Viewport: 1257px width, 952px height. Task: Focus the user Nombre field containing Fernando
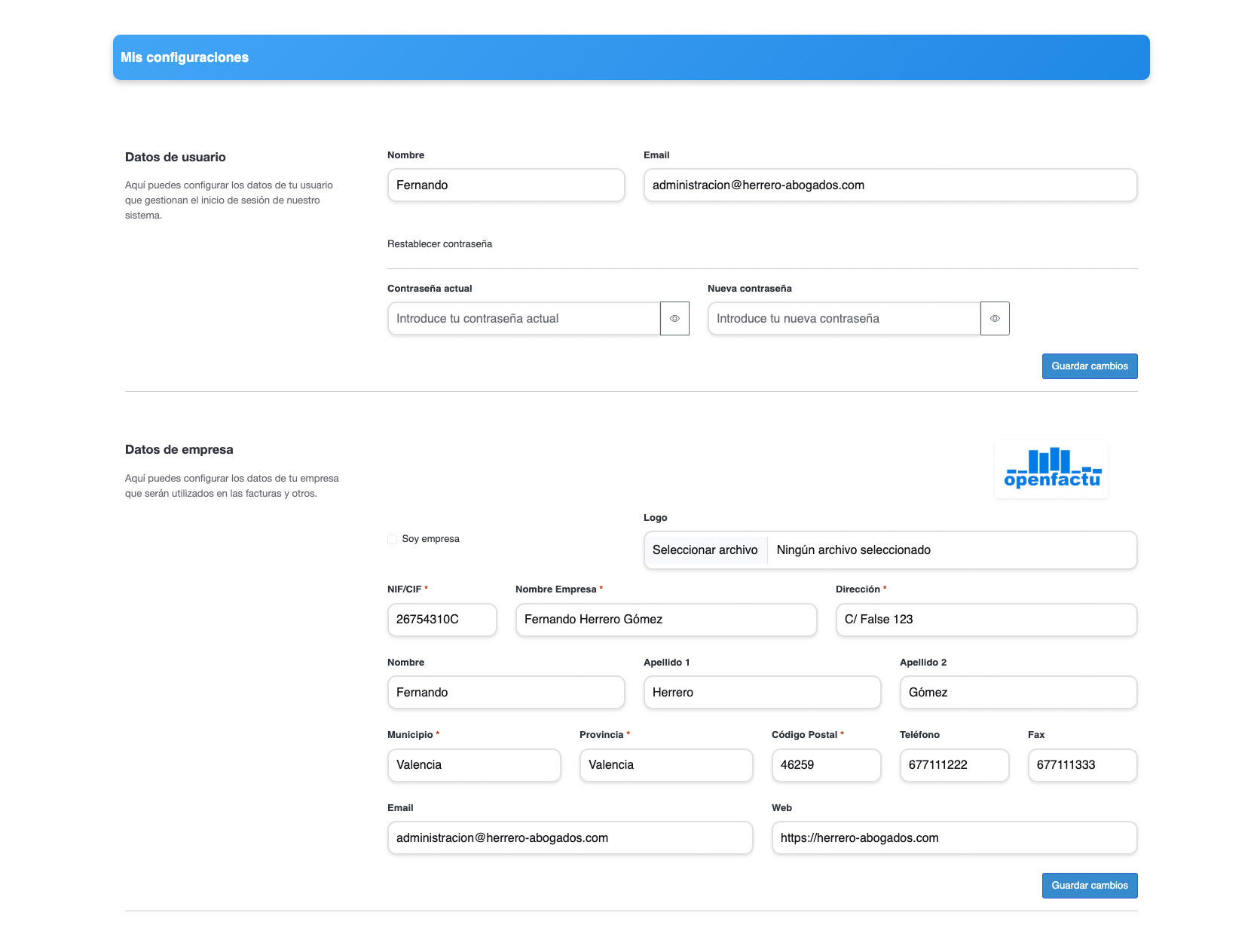coord(506,185)
